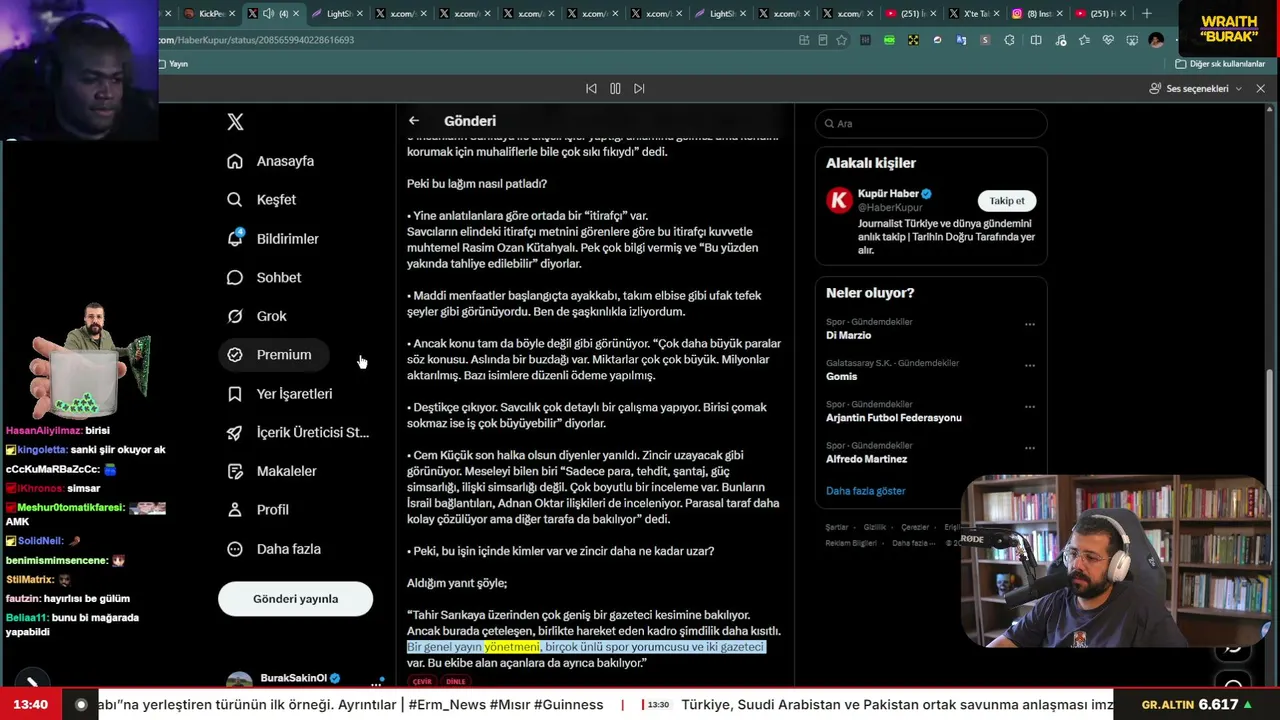The height and width of the screenshot is (720, 1280).
Task: Open the browser profile avatar
Action: pos(1157,40)
